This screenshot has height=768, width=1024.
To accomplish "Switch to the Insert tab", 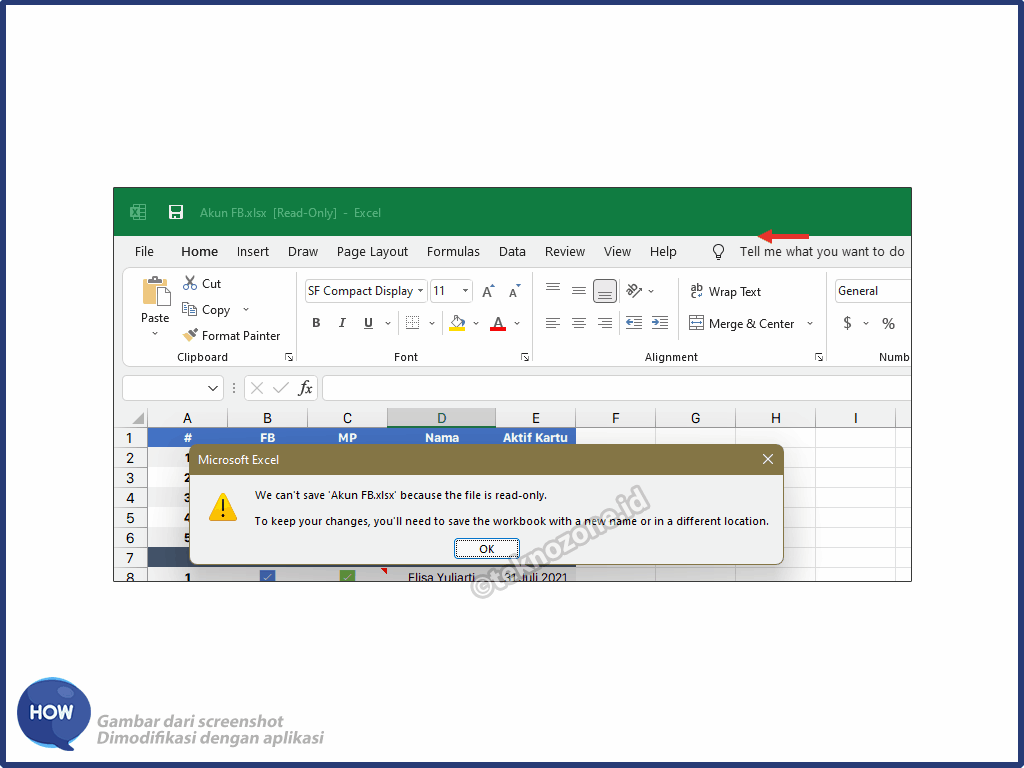I will [x=253, y=251].
